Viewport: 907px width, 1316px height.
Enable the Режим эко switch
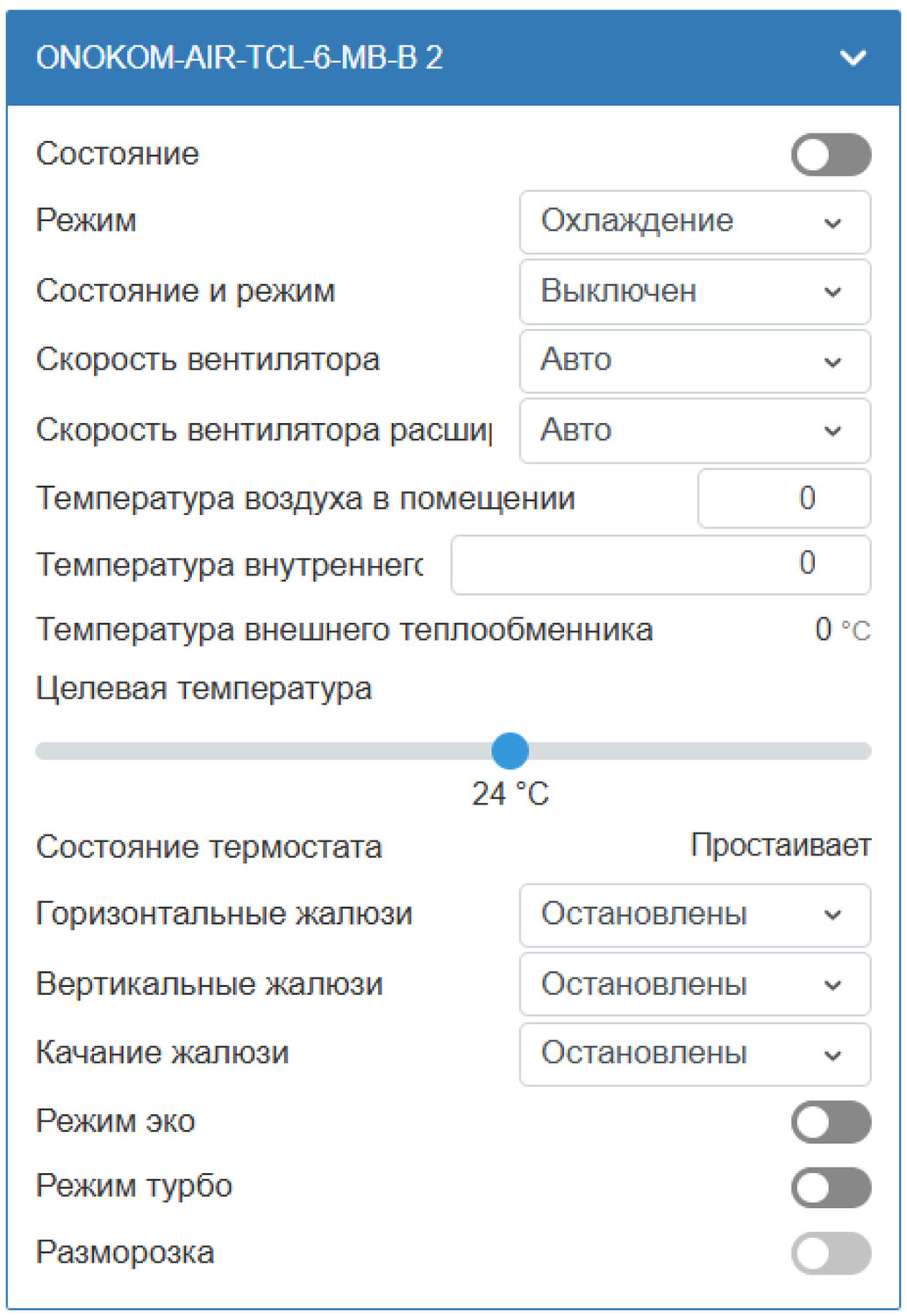(830, 1122)
